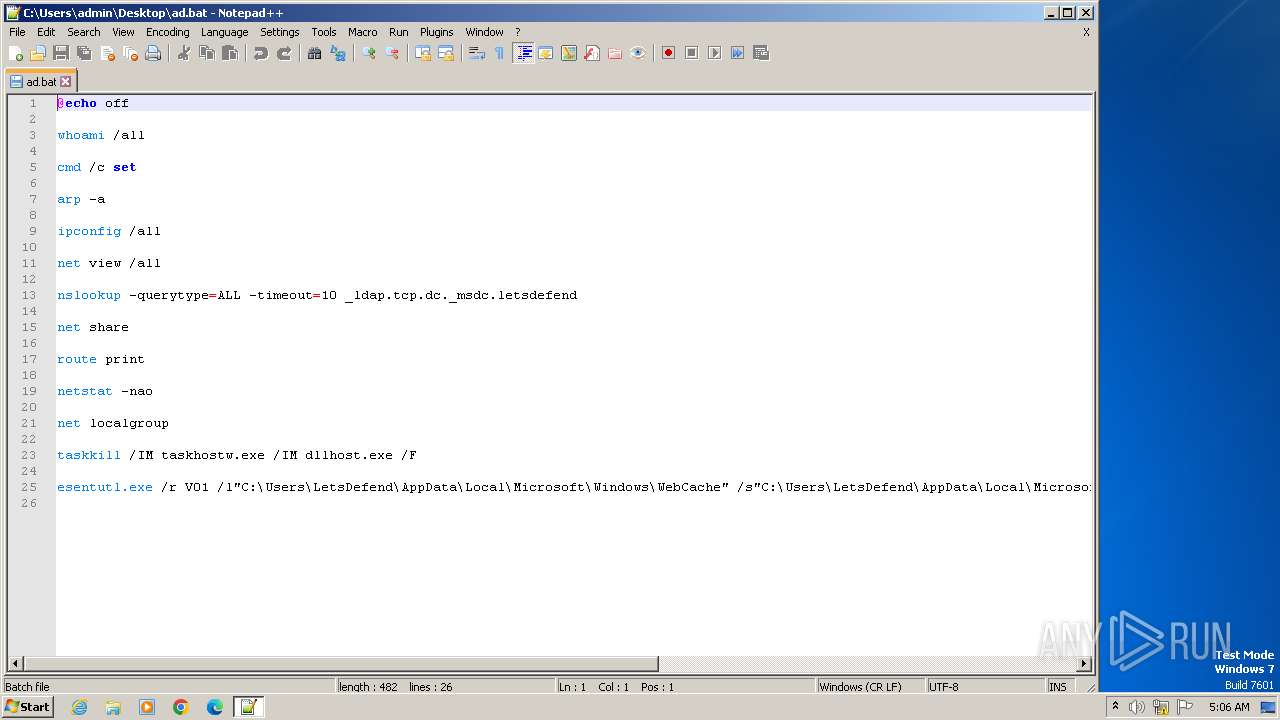Toggle synchronize vertical scrolling icon
The height and width of the screenshot is (720, 1280).
[423, 53]
